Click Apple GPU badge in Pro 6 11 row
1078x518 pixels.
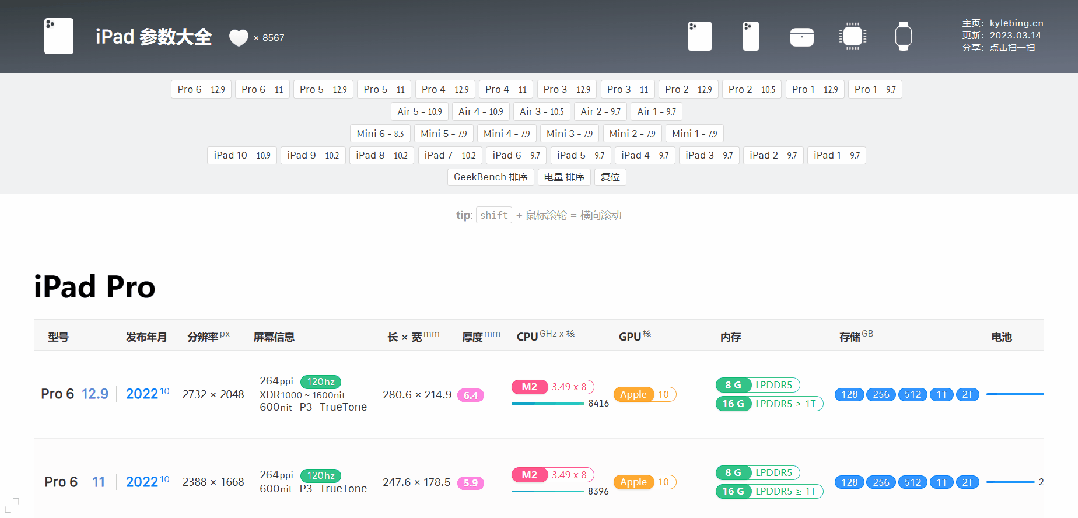(634, 482)
